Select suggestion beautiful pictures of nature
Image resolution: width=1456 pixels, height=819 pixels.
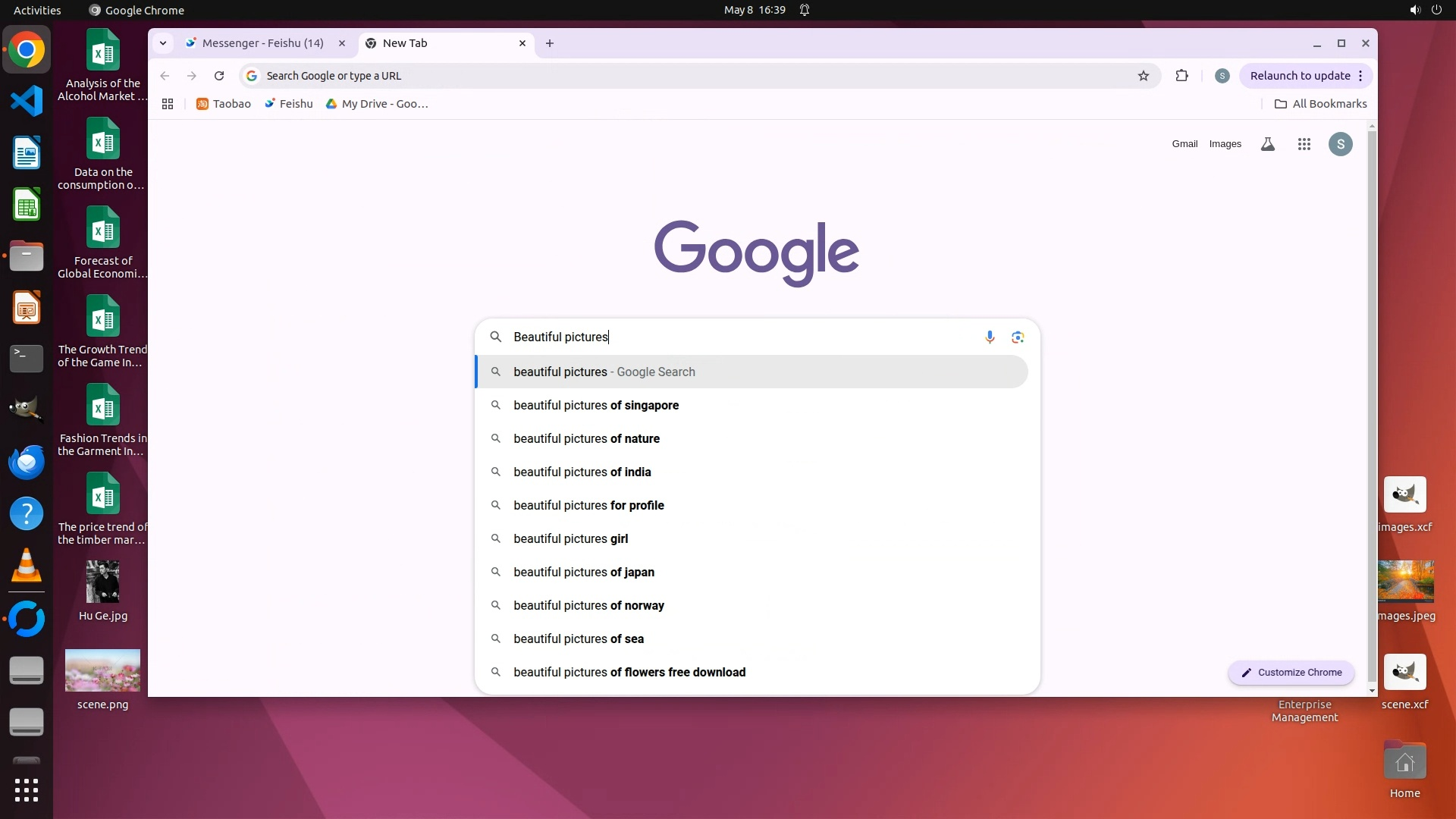(x=586, y=438)
